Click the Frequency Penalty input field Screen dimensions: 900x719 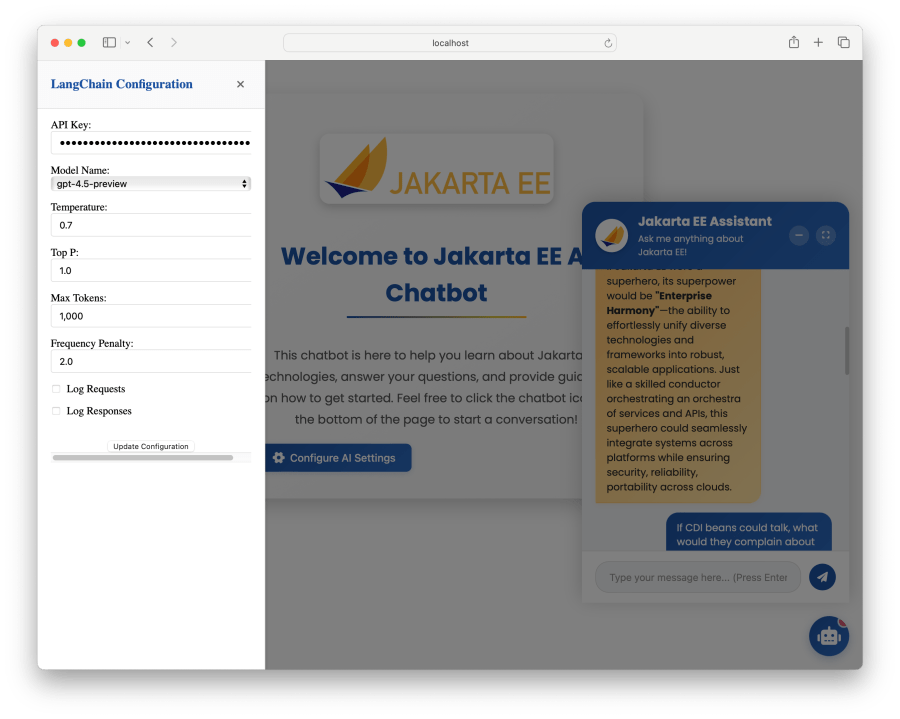[151, 362]
